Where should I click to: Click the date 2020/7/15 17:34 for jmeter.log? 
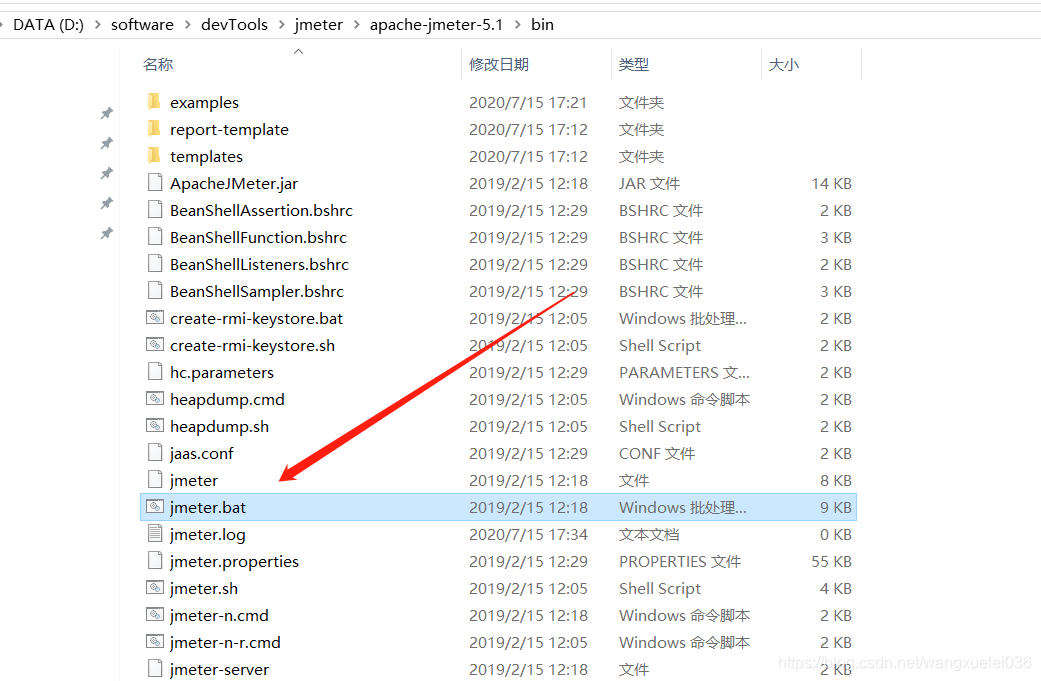528,534
